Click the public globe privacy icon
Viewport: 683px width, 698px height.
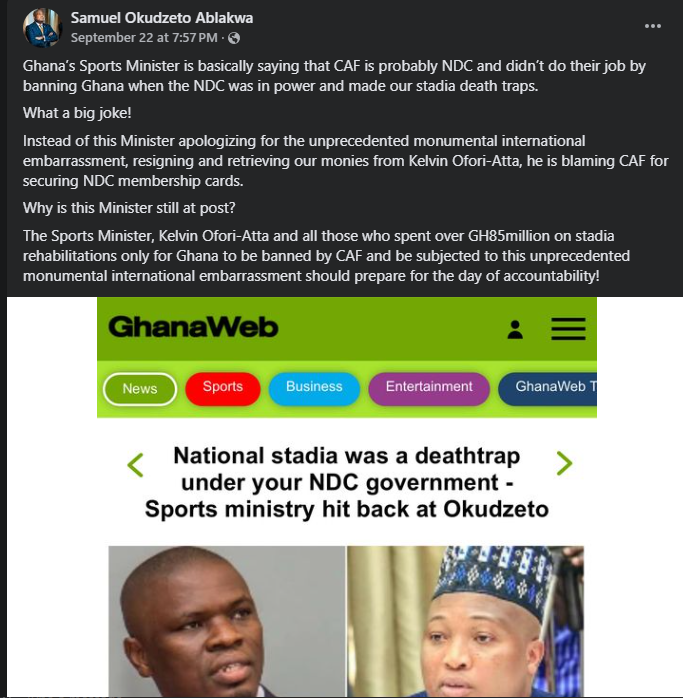tap(234, 38)
